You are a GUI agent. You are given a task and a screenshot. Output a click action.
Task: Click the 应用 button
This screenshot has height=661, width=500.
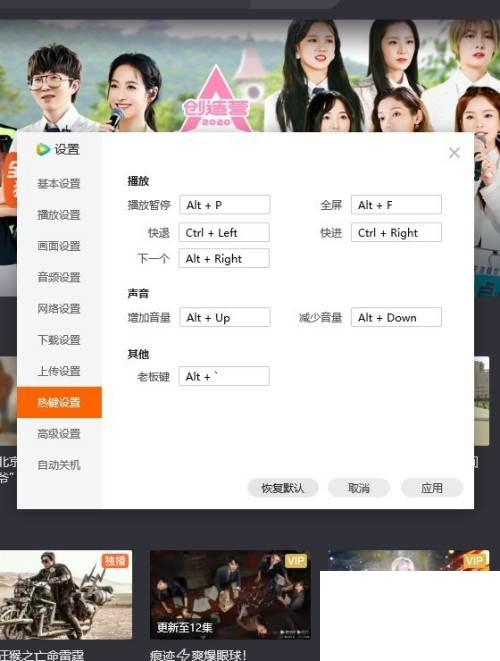tap(432, 488)
